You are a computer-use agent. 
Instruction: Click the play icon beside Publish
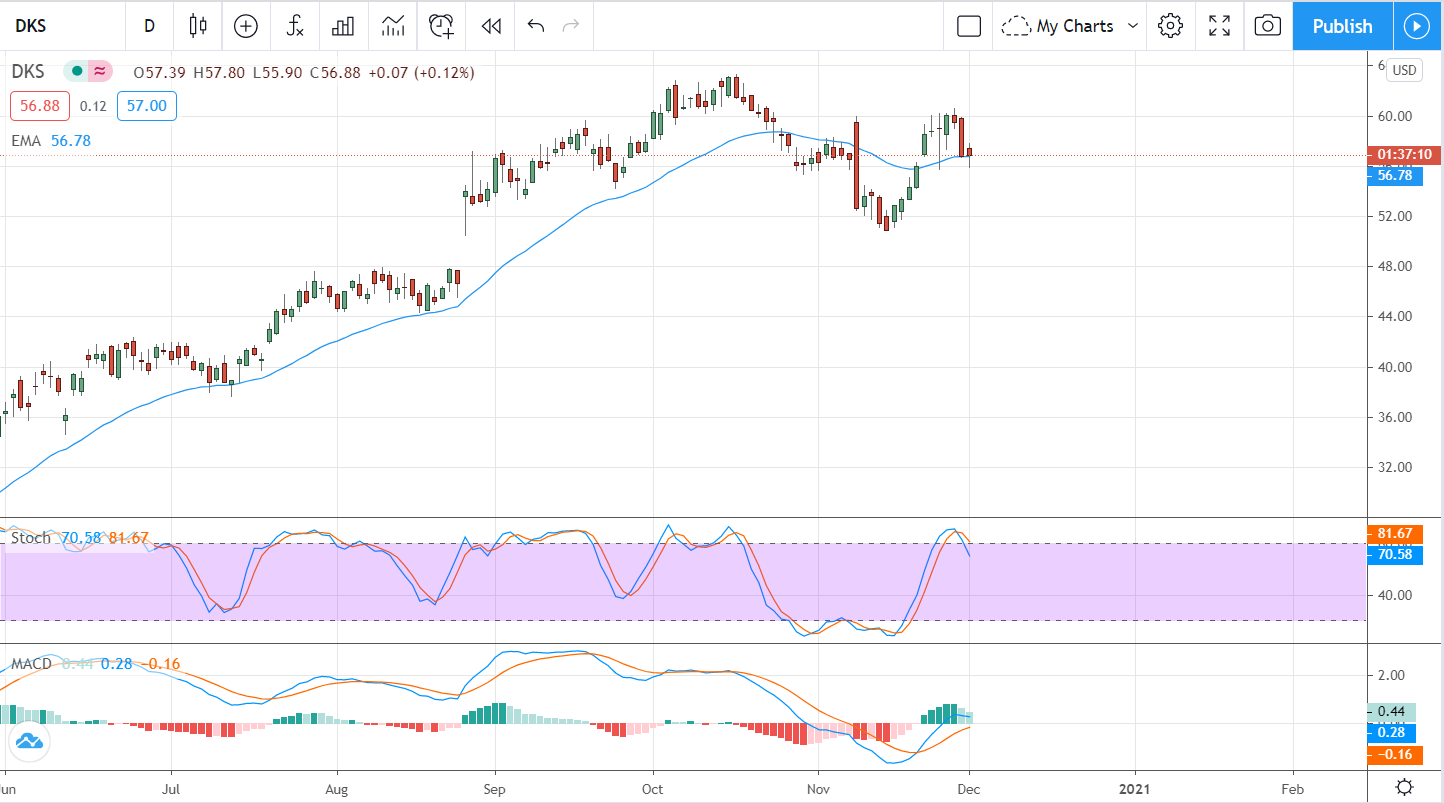click(1417, 26)
